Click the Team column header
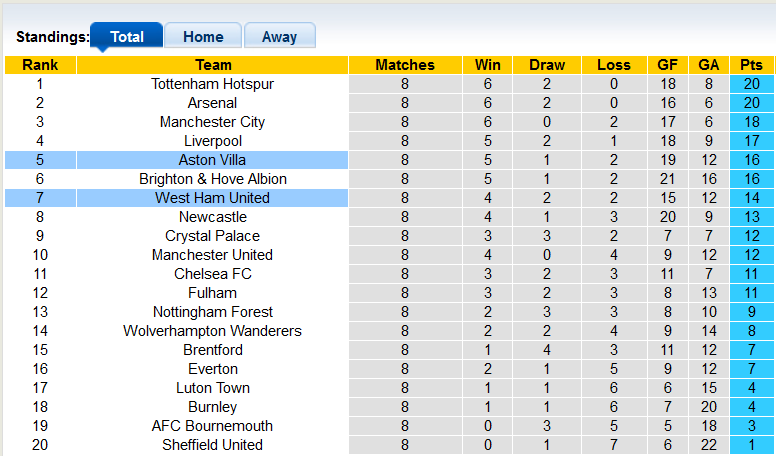 pos(212,65)
